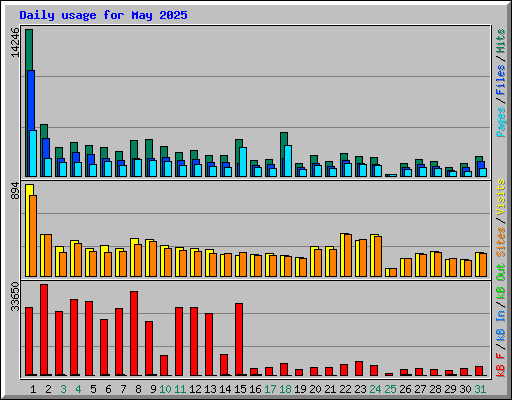Select the green weekend day 17 label
Screen dimensions: 512x400
tap(270, 389)
